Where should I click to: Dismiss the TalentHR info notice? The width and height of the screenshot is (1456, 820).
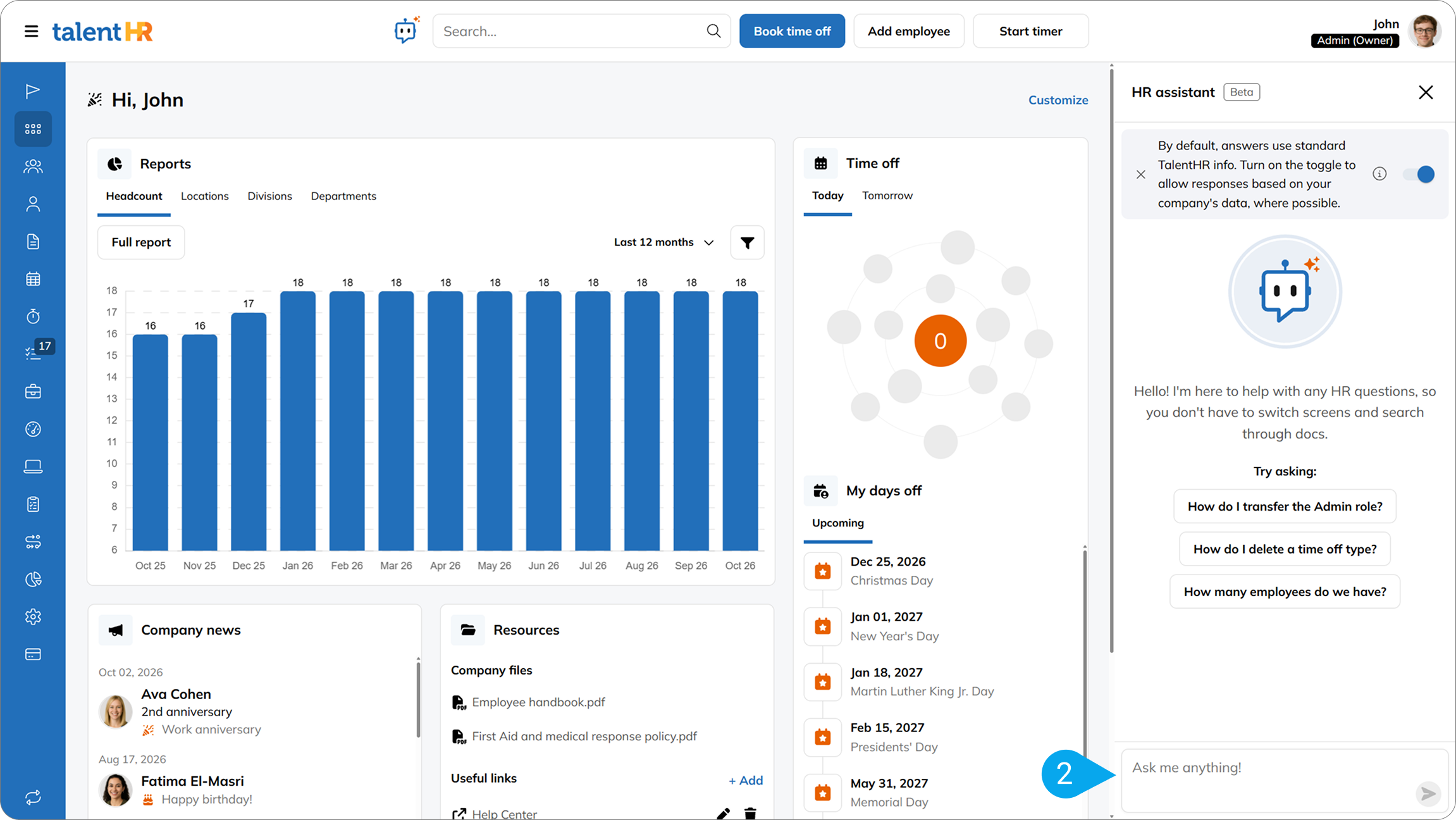(1140, 174)
